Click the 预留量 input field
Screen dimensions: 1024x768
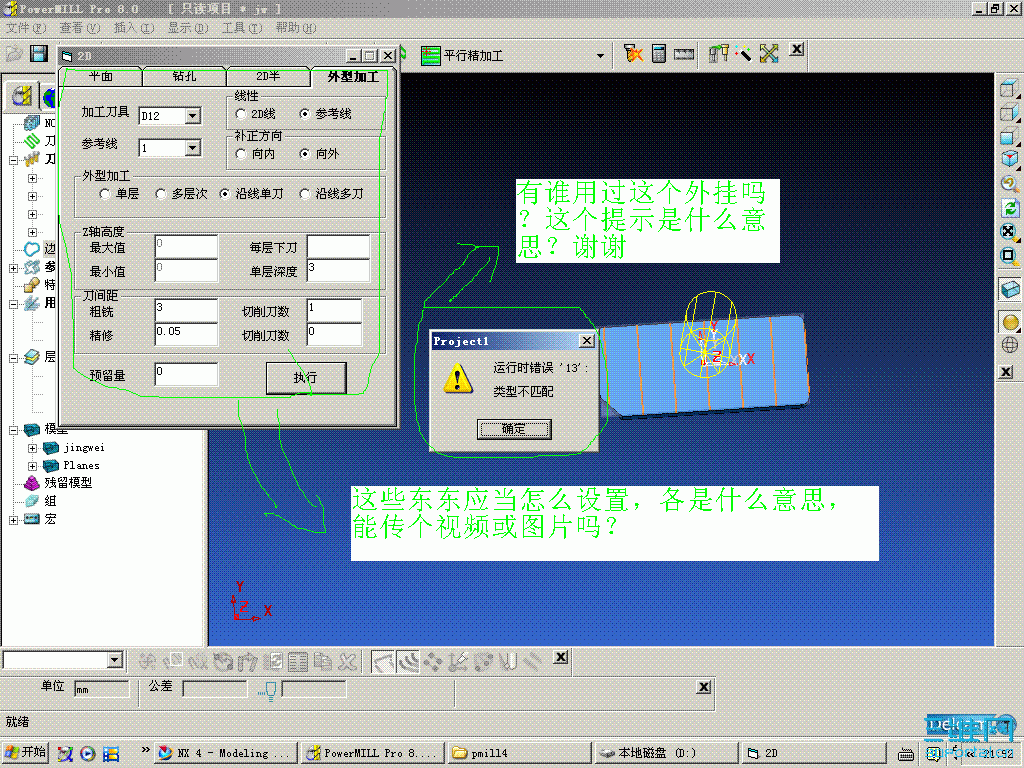click(x=186, y=375)
